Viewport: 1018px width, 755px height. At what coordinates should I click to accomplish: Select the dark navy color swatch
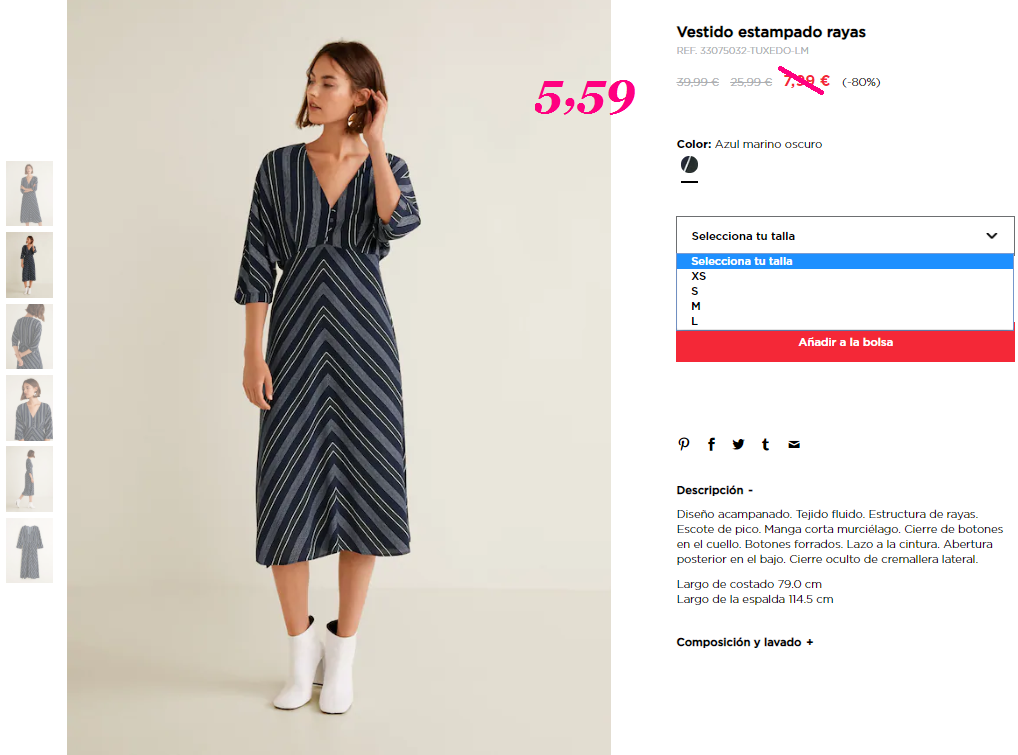[689, 165]
